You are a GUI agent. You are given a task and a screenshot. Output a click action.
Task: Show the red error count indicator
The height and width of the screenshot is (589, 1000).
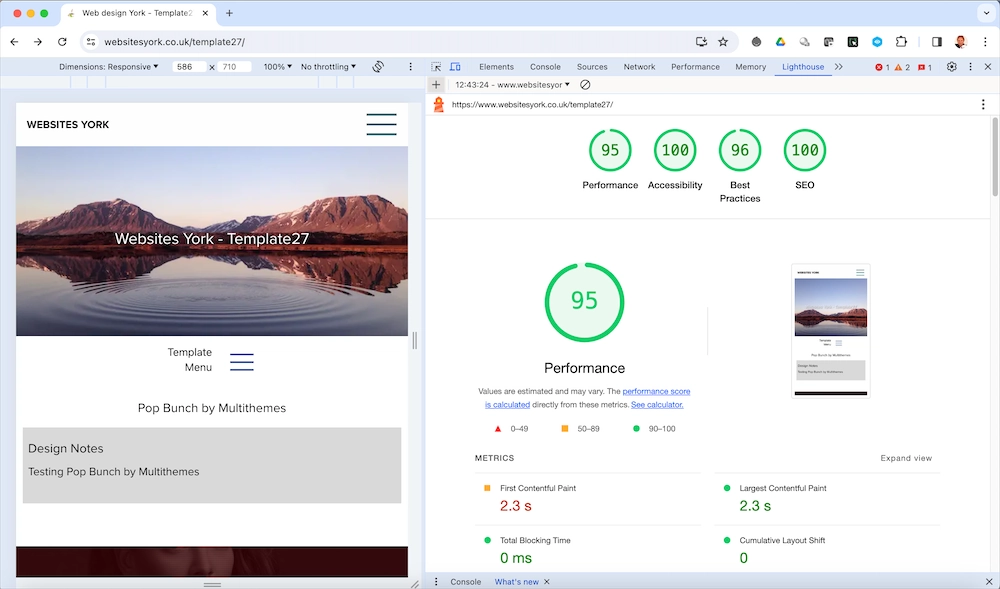coord(883,67)
